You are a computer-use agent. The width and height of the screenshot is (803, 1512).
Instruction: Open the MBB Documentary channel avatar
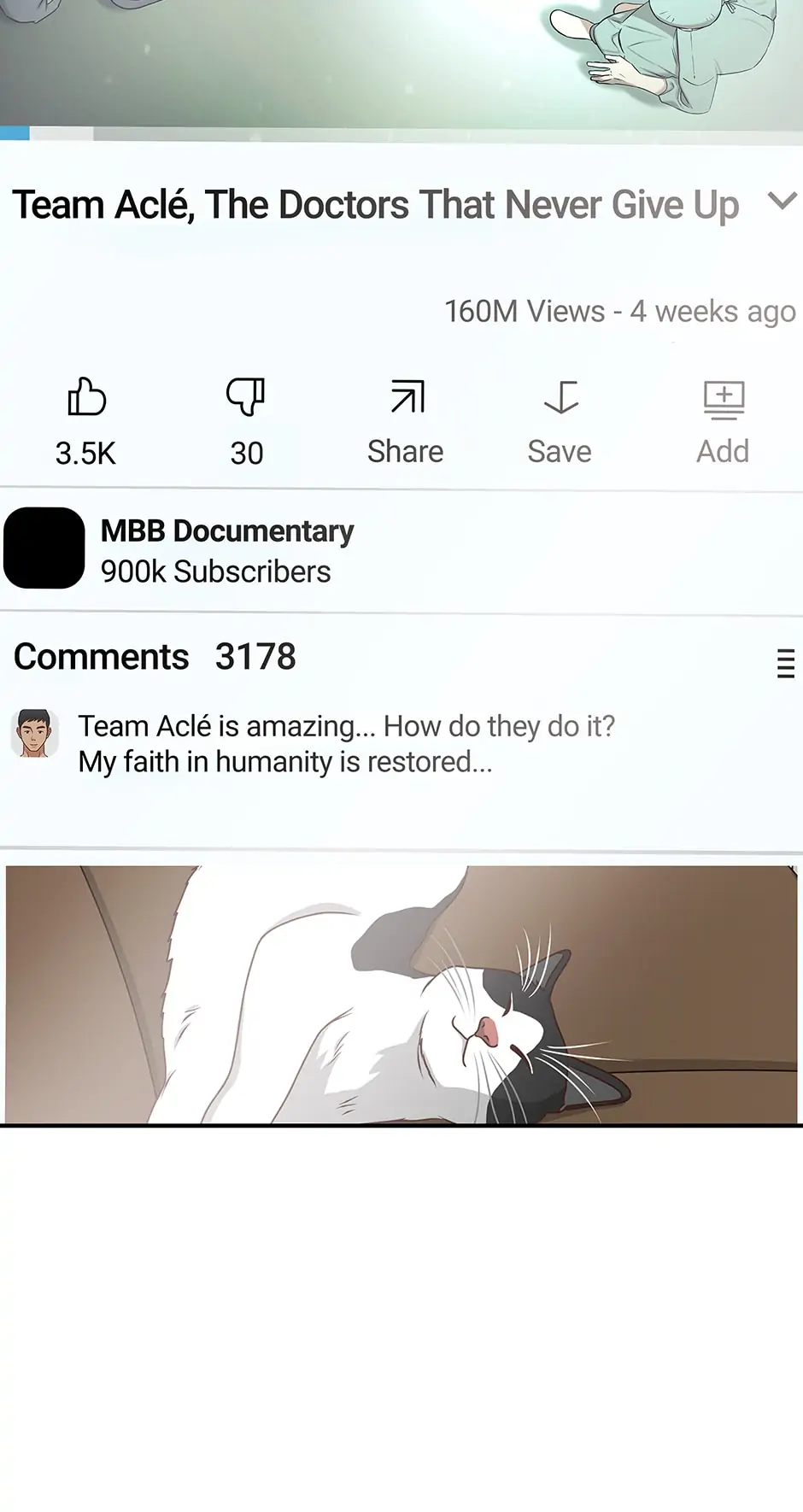(x=44, y=548)
